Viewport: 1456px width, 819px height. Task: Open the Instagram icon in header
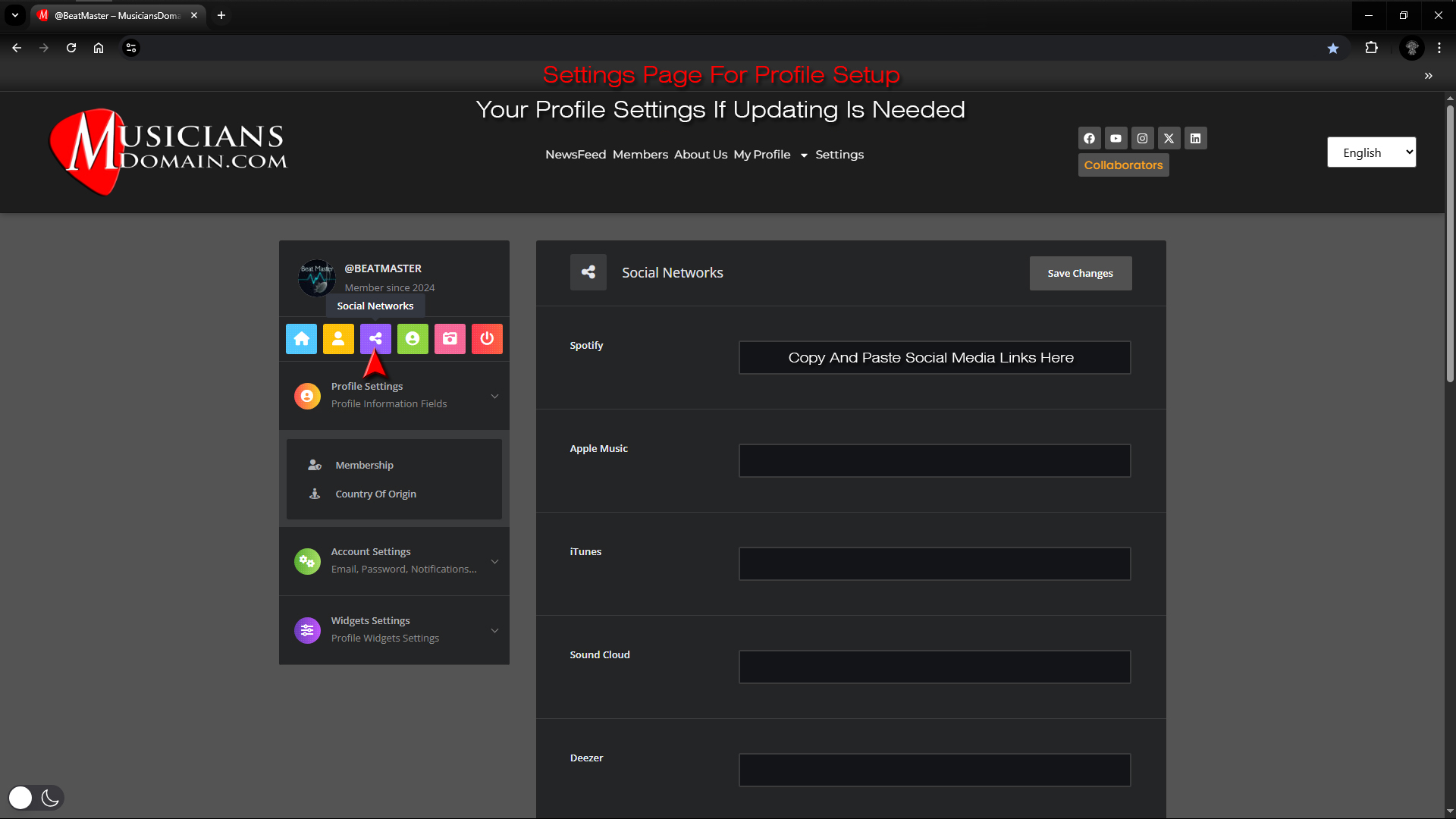pyautogui.click(x=1142, y=138)
